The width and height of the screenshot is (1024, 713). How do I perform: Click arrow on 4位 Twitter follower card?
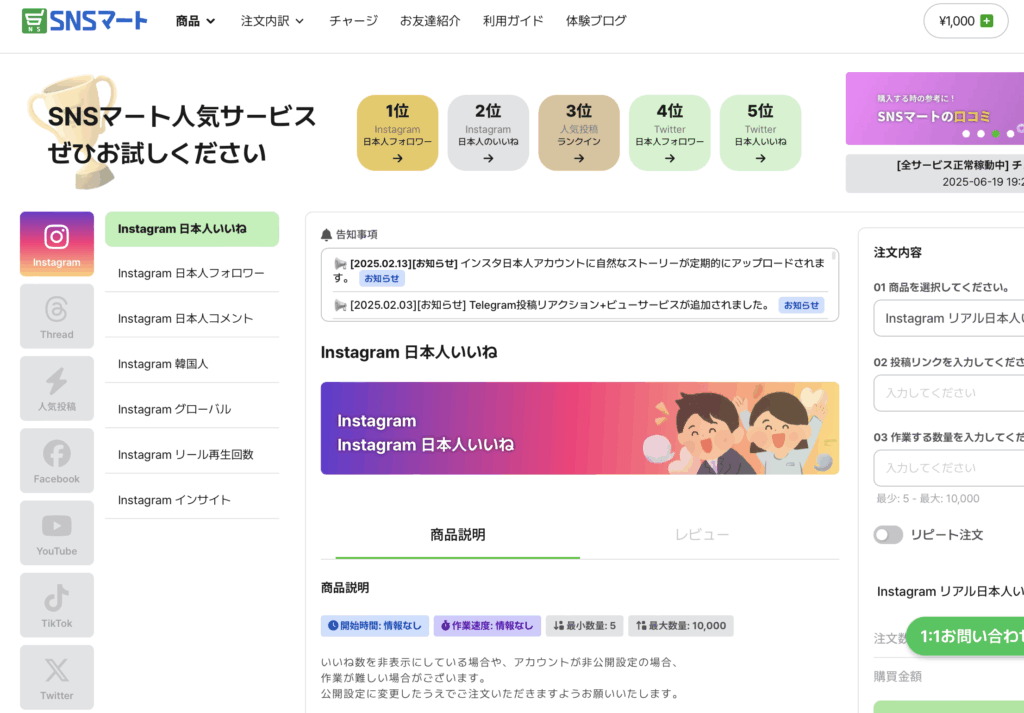pos(669,158)
